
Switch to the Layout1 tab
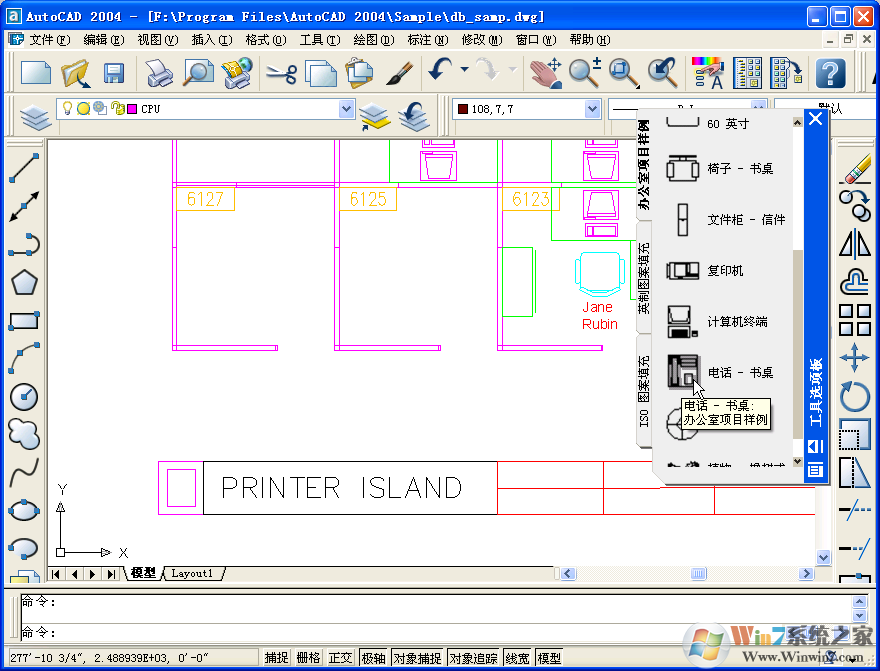click(190, 574)
